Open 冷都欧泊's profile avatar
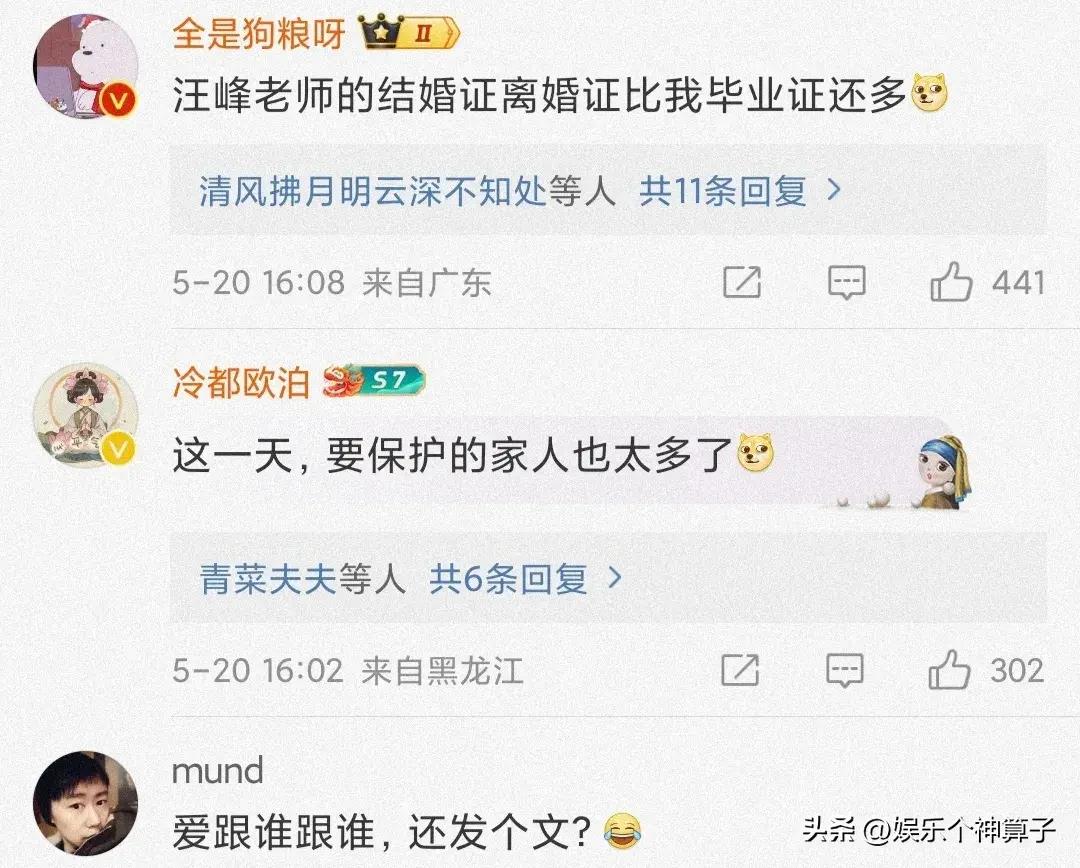 [85, 415]
